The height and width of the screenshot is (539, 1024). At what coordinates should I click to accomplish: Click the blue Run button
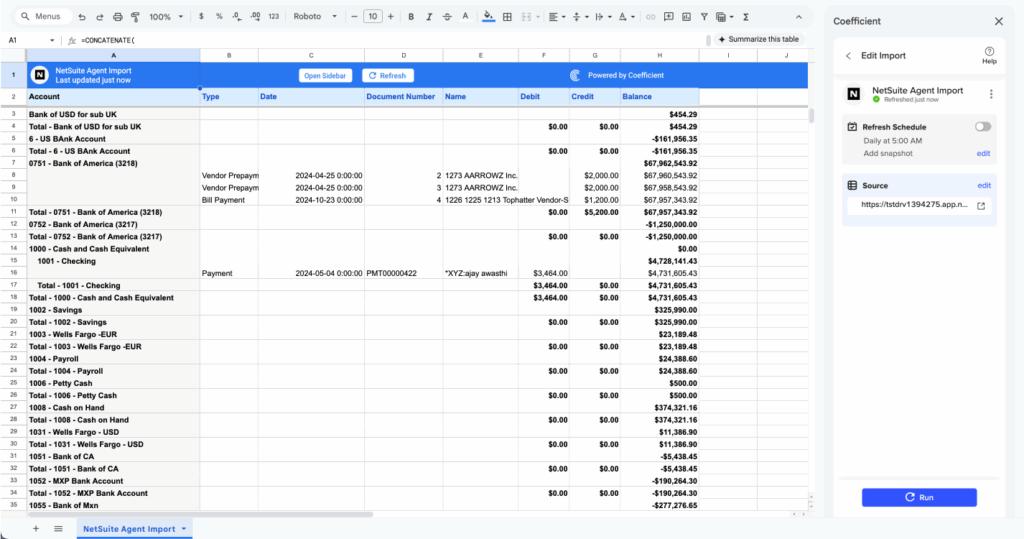(919, 497)
